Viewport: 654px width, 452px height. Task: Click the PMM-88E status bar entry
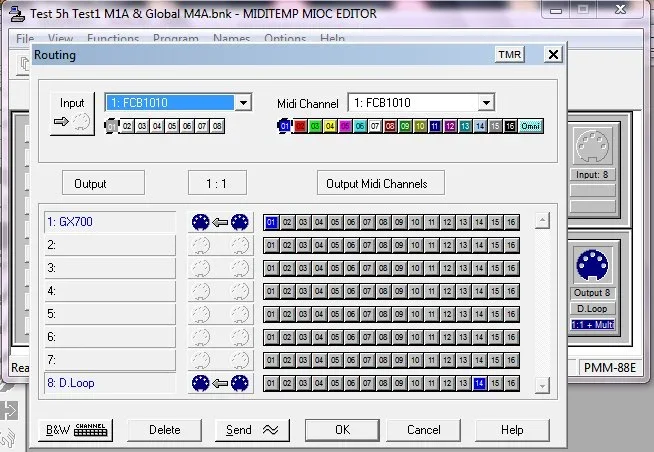point(609,367)
